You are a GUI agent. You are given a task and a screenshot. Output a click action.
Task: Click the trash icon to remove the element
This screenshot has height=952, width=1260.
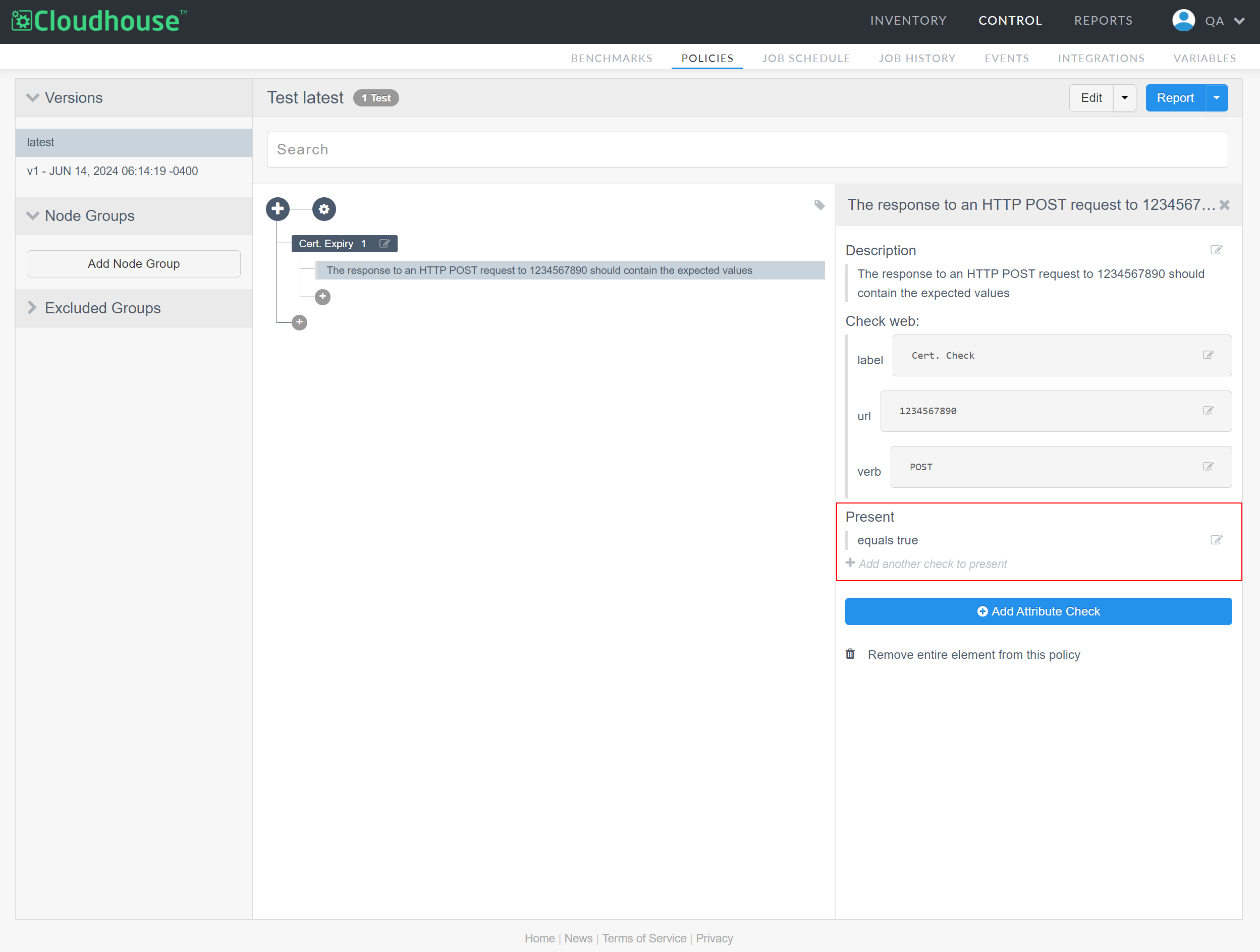tap(850, 654)
